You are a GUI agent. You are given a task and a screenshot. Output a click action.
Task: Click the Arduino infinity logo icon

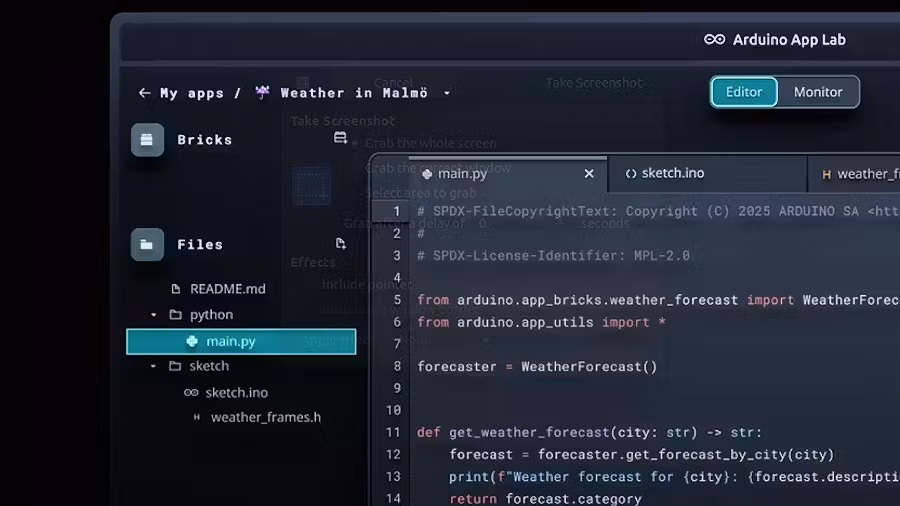[714, 40]
